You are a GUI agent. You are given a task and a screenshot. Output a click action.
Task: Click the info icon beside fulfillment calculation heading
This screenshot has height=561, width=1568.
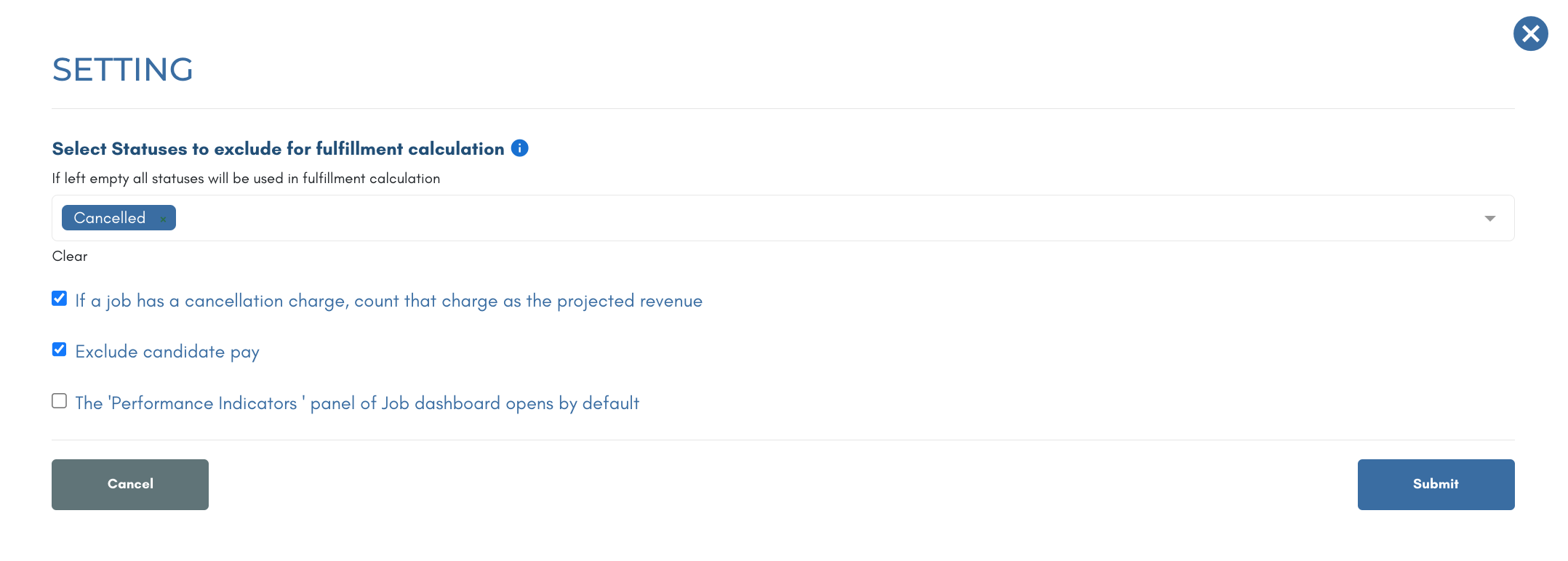tap(519, 148)
